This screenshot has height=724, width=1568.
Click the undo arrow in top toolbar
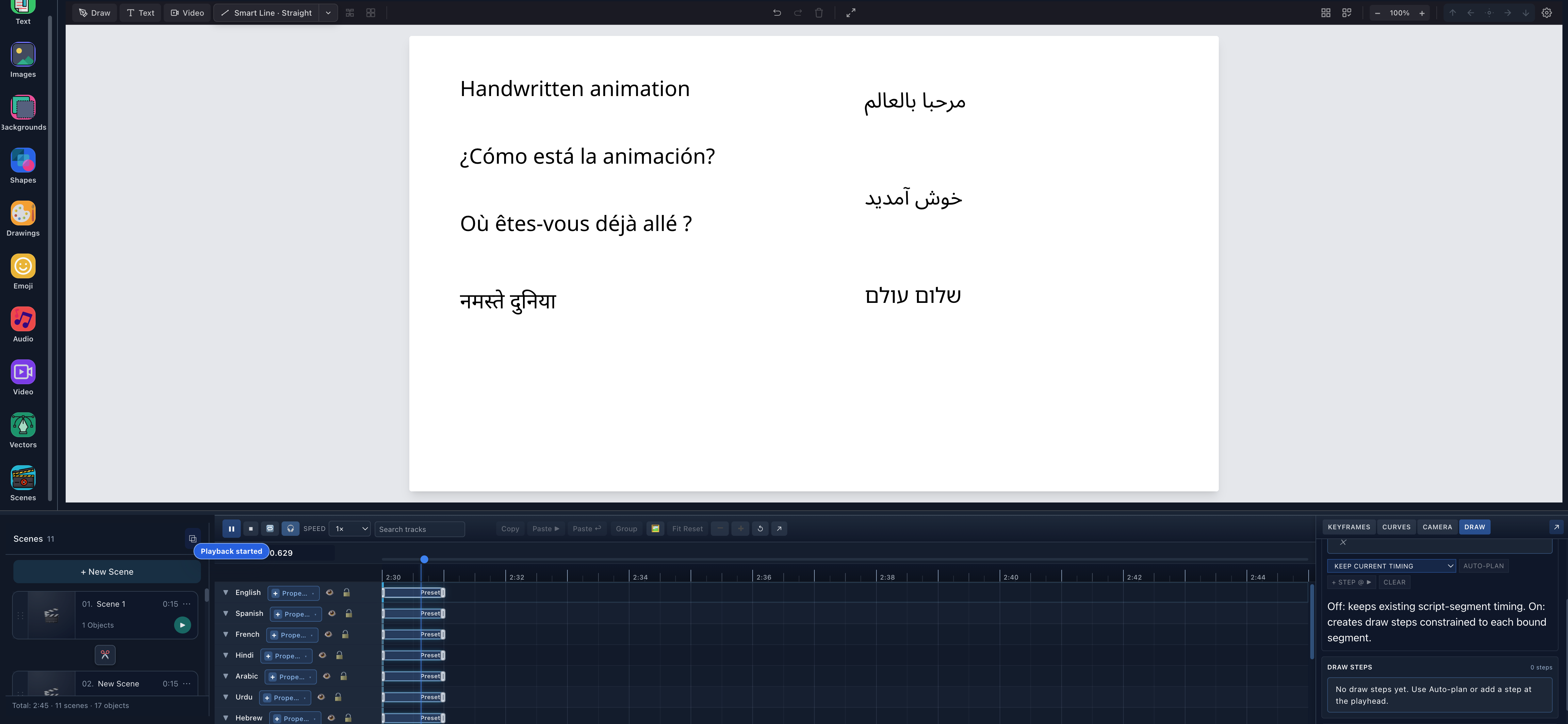pos(777,13)
